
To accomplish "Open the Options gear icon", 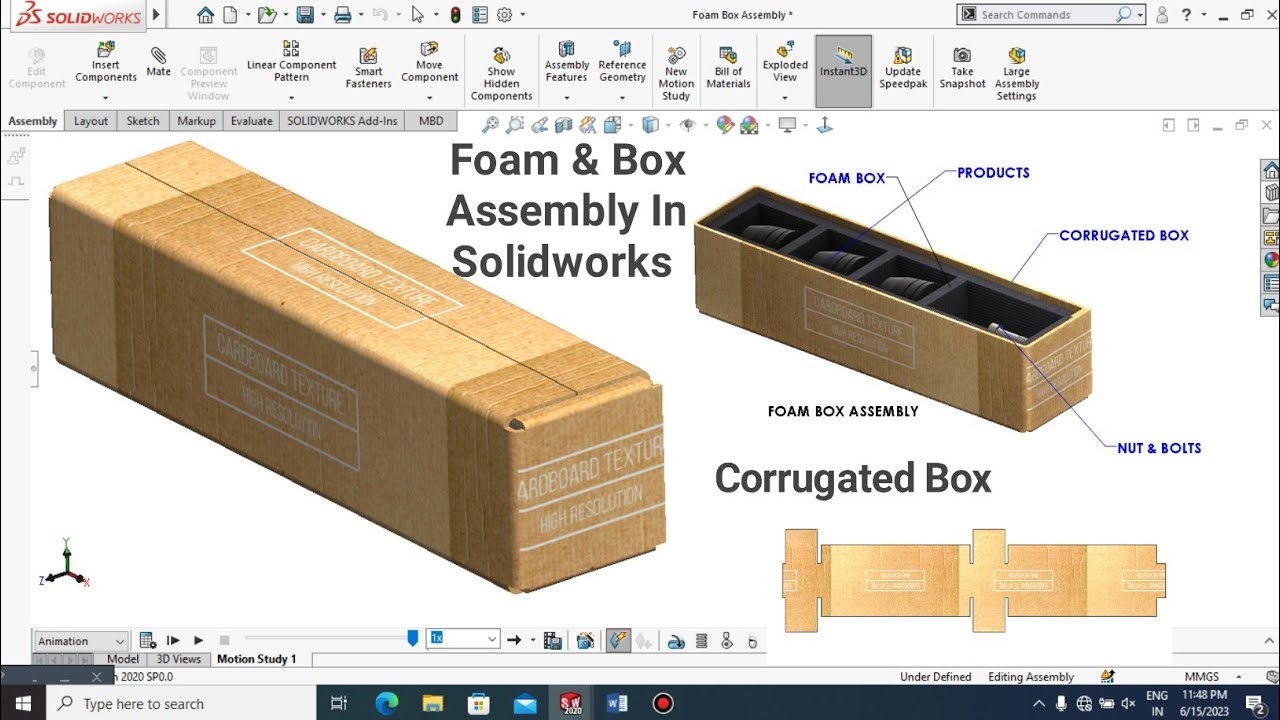I will click(504, 15).
